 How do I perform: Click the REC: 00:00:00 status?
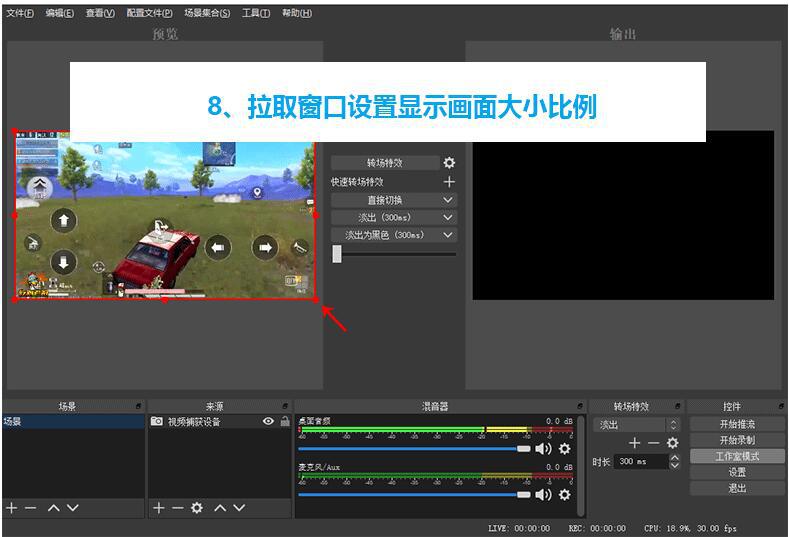[x=597, y=528]
